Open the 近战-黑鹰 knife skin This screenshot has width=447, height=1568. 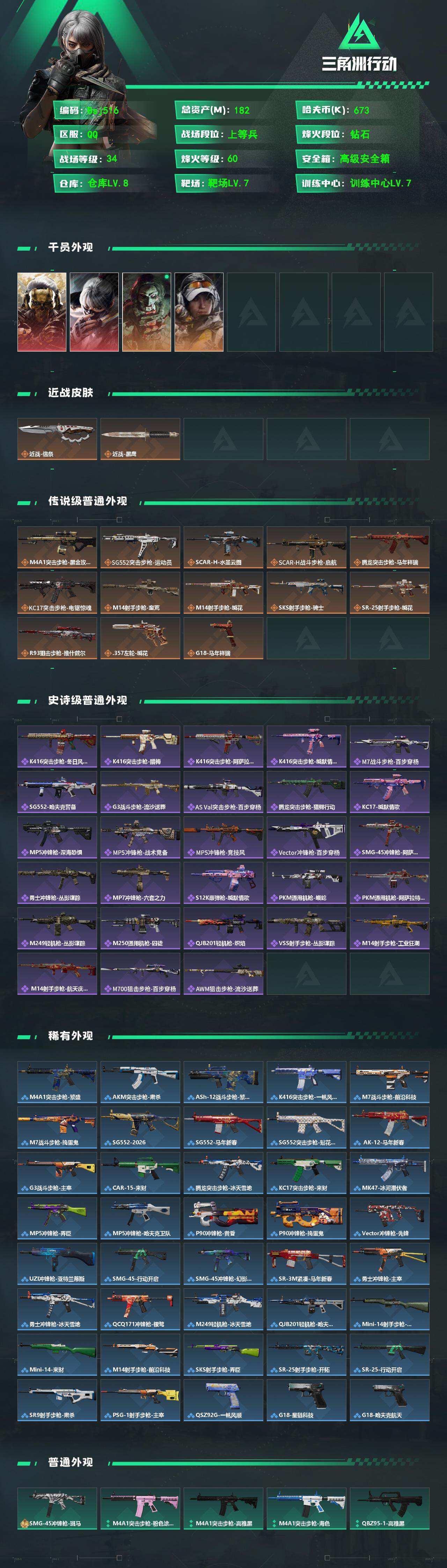[x=140, y=439]
